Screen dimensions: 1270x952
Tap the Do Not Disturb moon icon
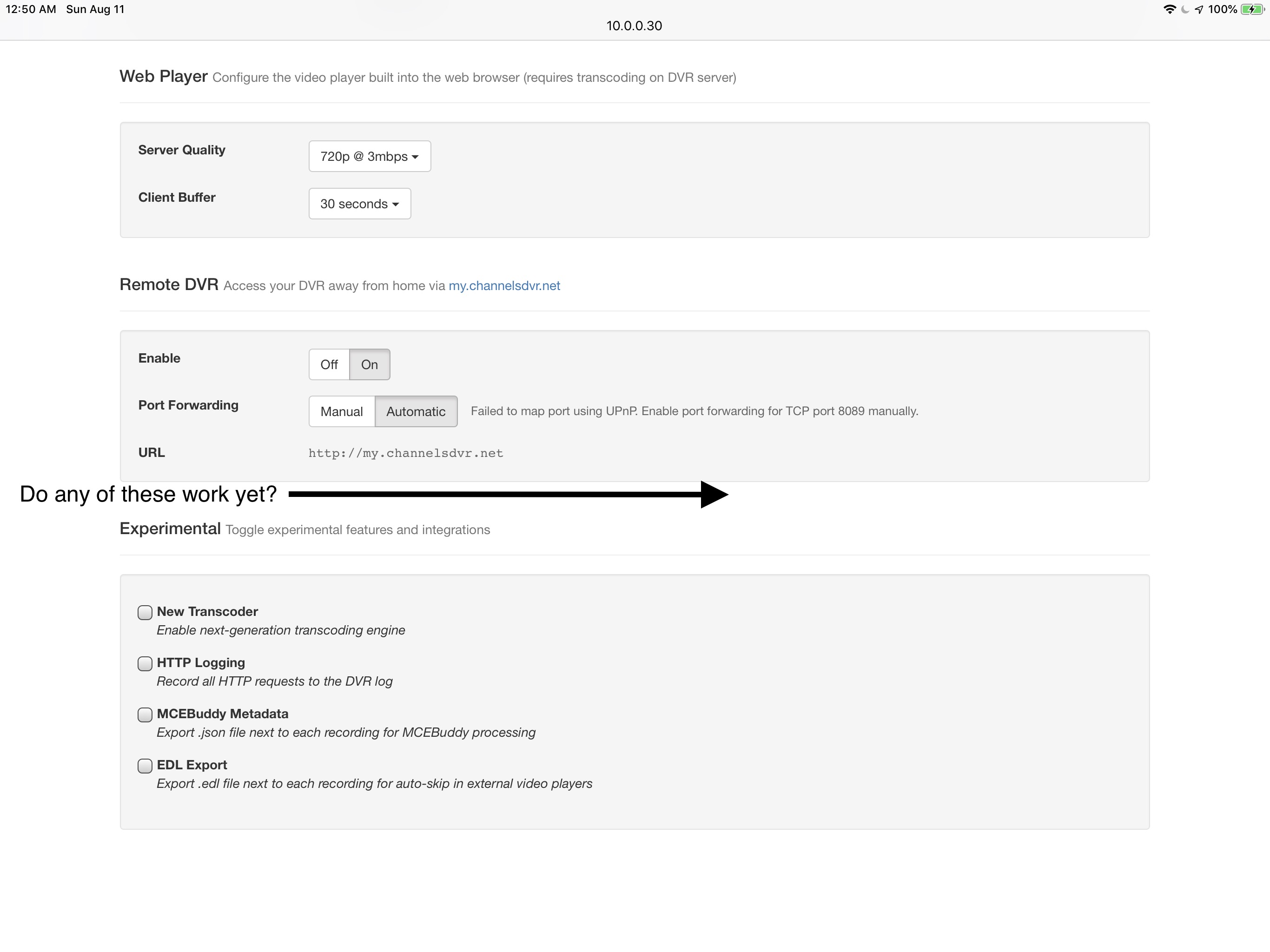point(1184,10)
